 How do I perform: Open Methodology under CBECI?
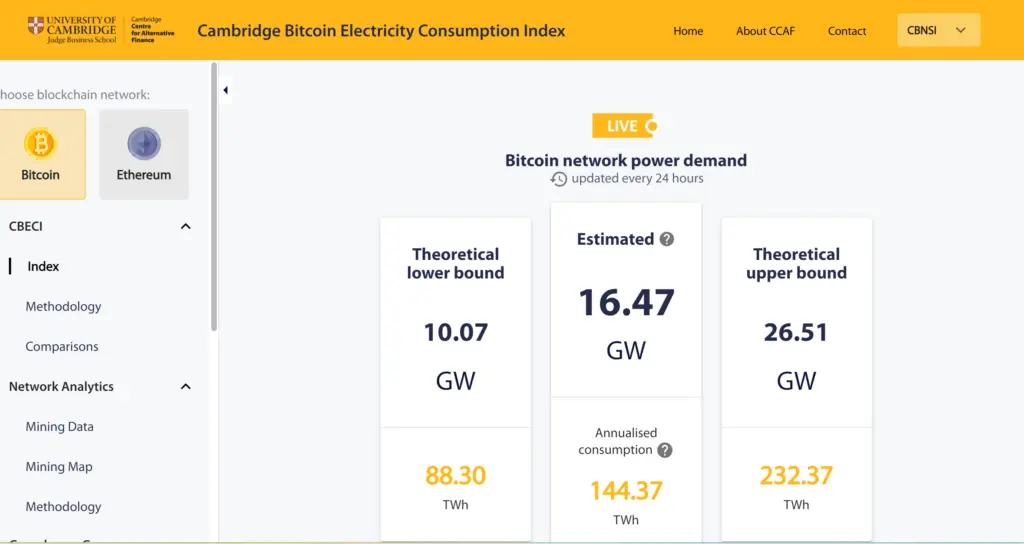63,306
